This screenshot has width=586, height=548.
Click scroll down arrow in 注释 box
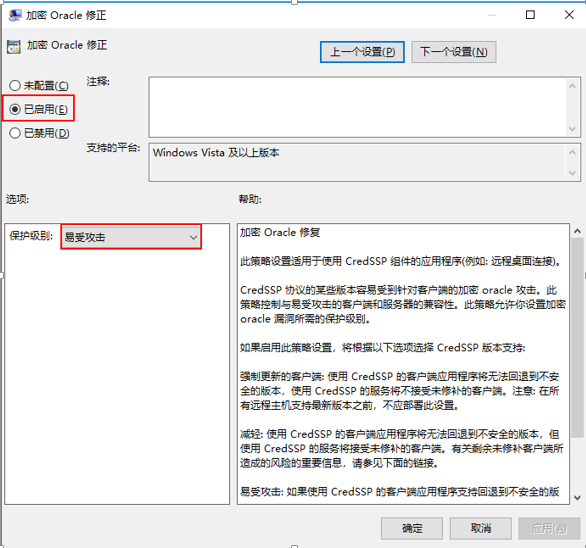[572, 129]
